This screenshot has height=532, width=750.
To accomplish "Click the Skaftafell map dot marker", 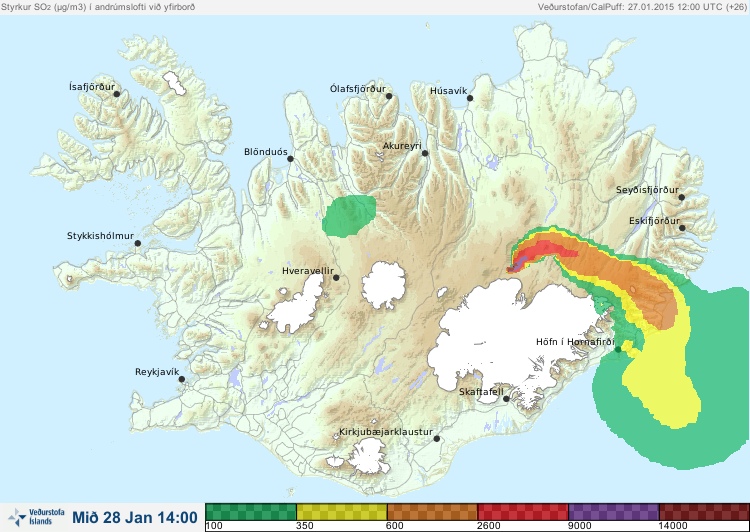I will click(x=506, y=399).
